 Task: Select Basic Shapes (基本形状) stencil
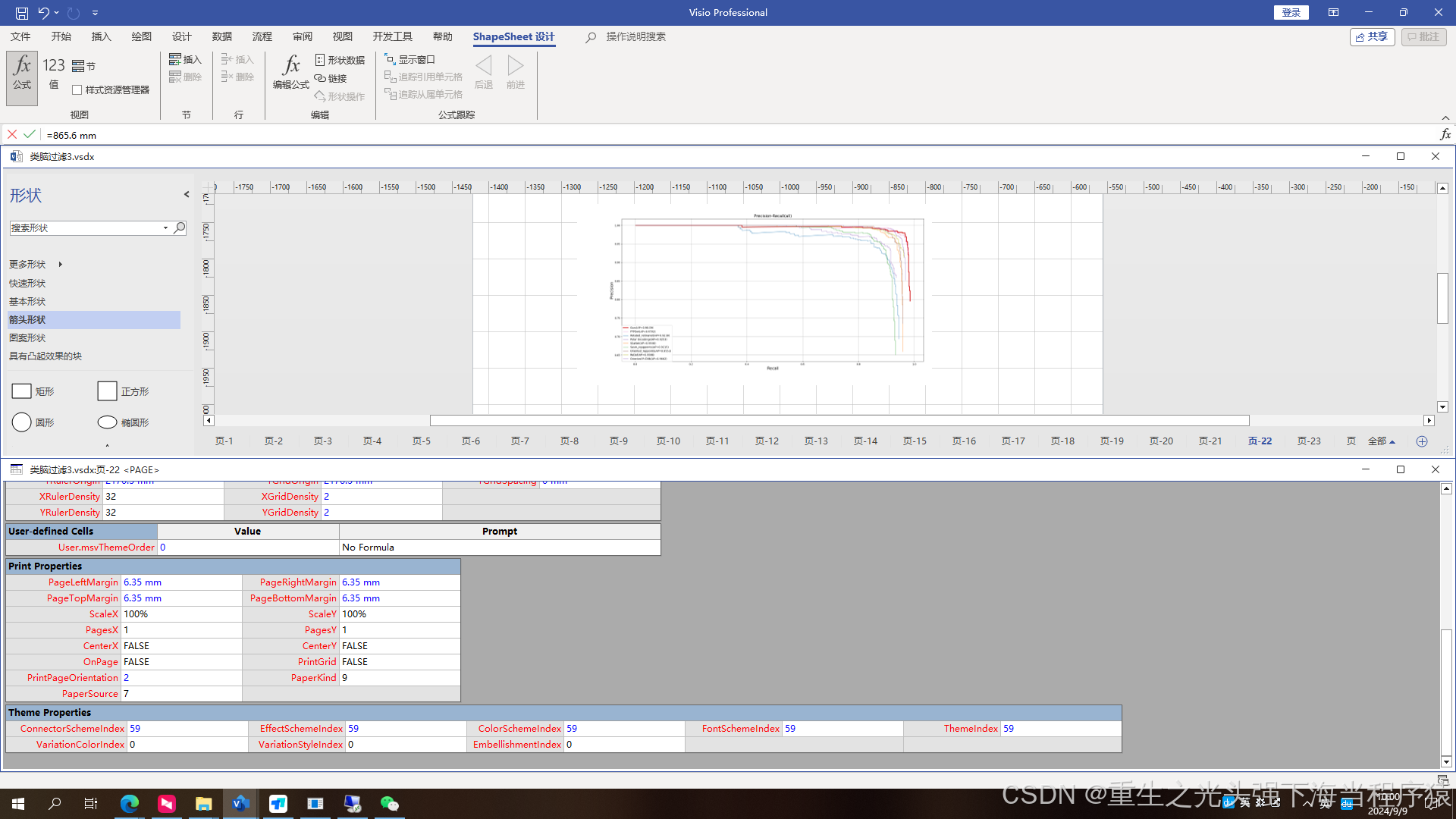(27, 301)
